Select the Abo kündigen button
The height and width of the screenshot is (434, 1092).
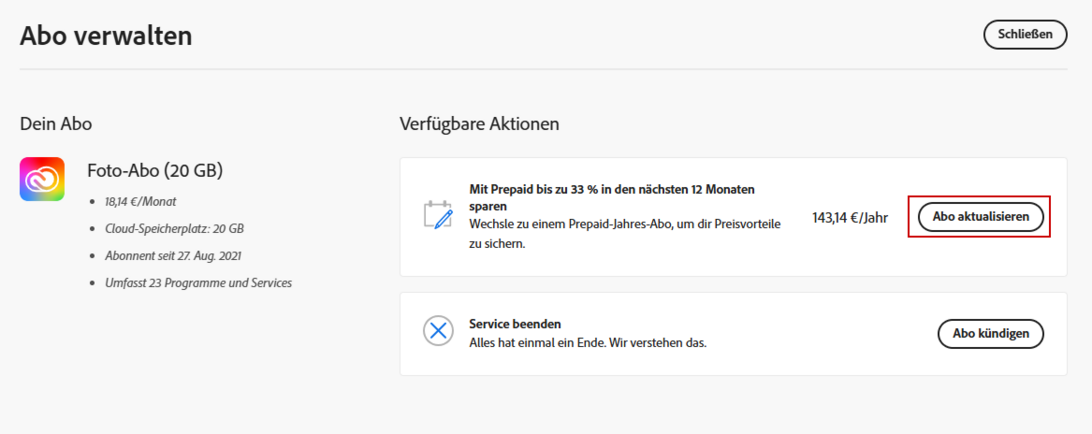coord(990,333)
